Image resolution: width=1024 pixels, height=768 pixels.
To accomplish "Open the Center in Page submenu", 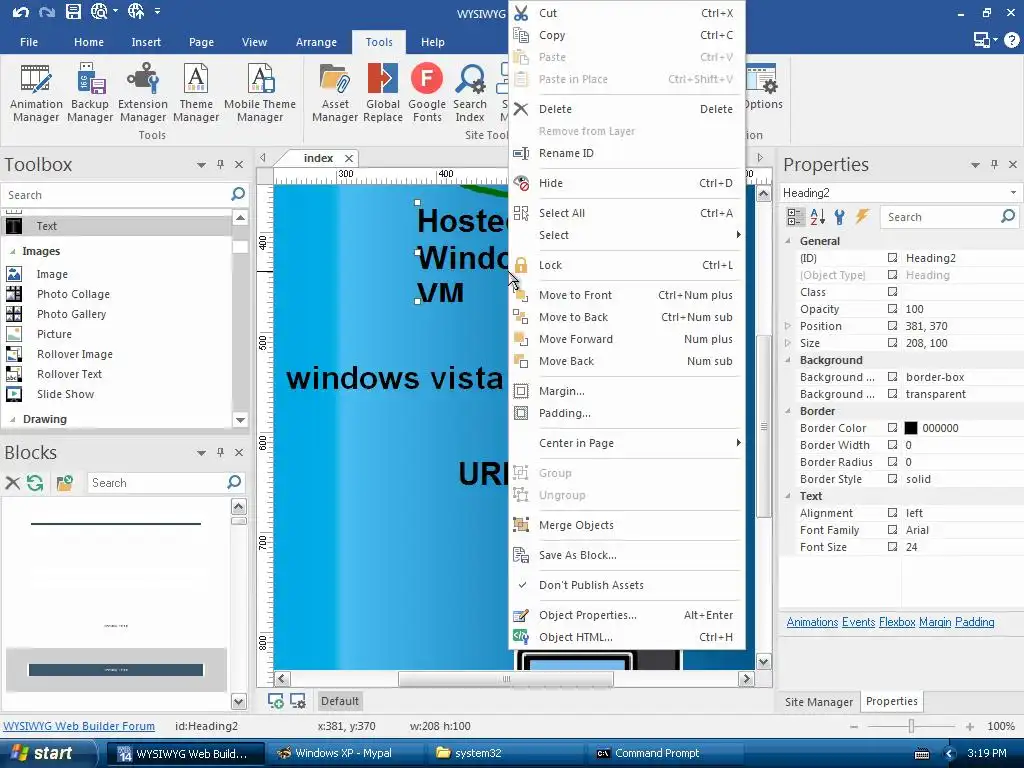I will 626,443.
